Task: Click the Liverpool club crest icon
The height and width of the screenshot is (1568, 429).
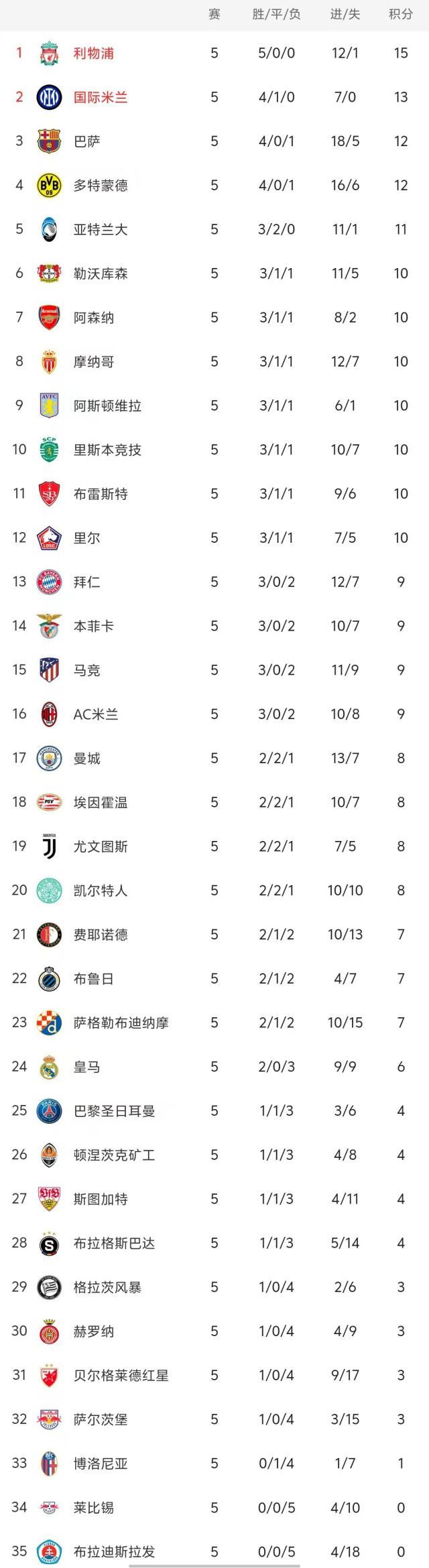Action: tap(49, 53)
